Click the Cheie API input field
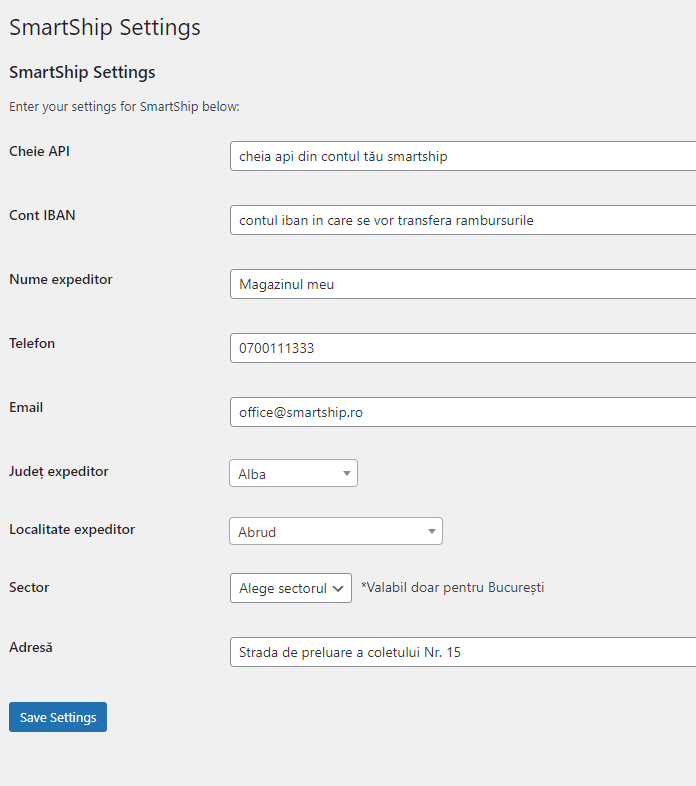 (x=462, y=156)
